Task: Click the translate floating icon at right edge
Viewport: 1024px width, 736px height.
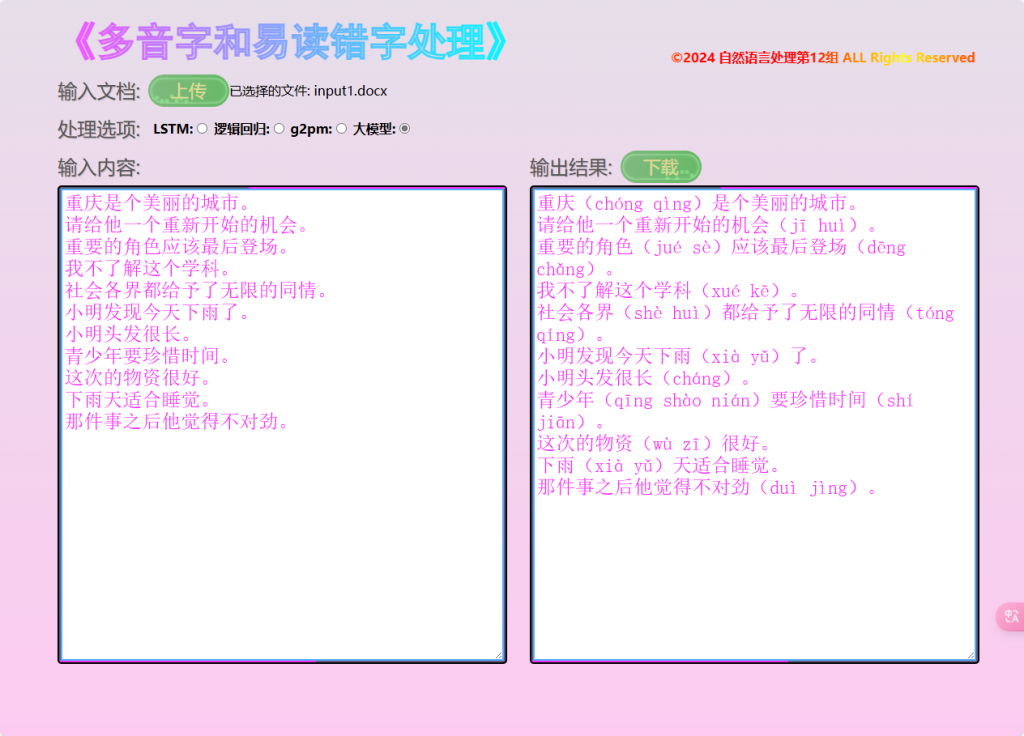Action: 1011,617
